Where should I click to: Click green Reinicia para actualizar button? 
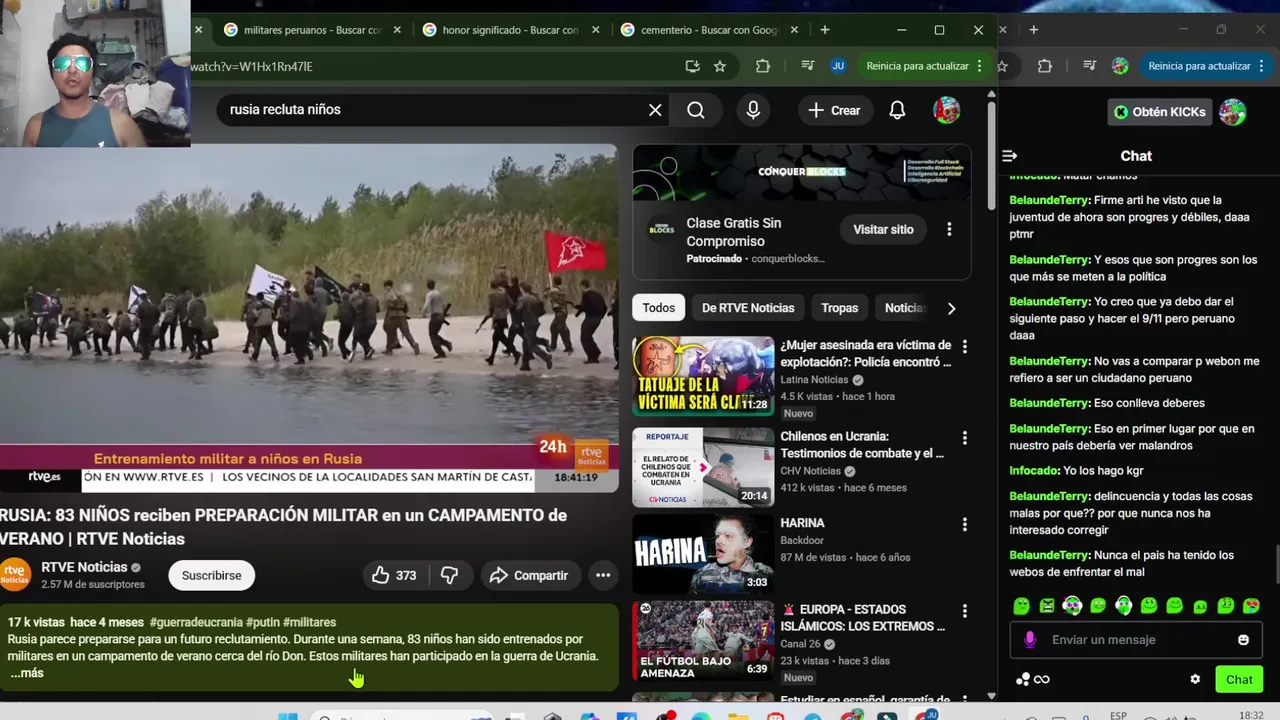click(917, 66)
